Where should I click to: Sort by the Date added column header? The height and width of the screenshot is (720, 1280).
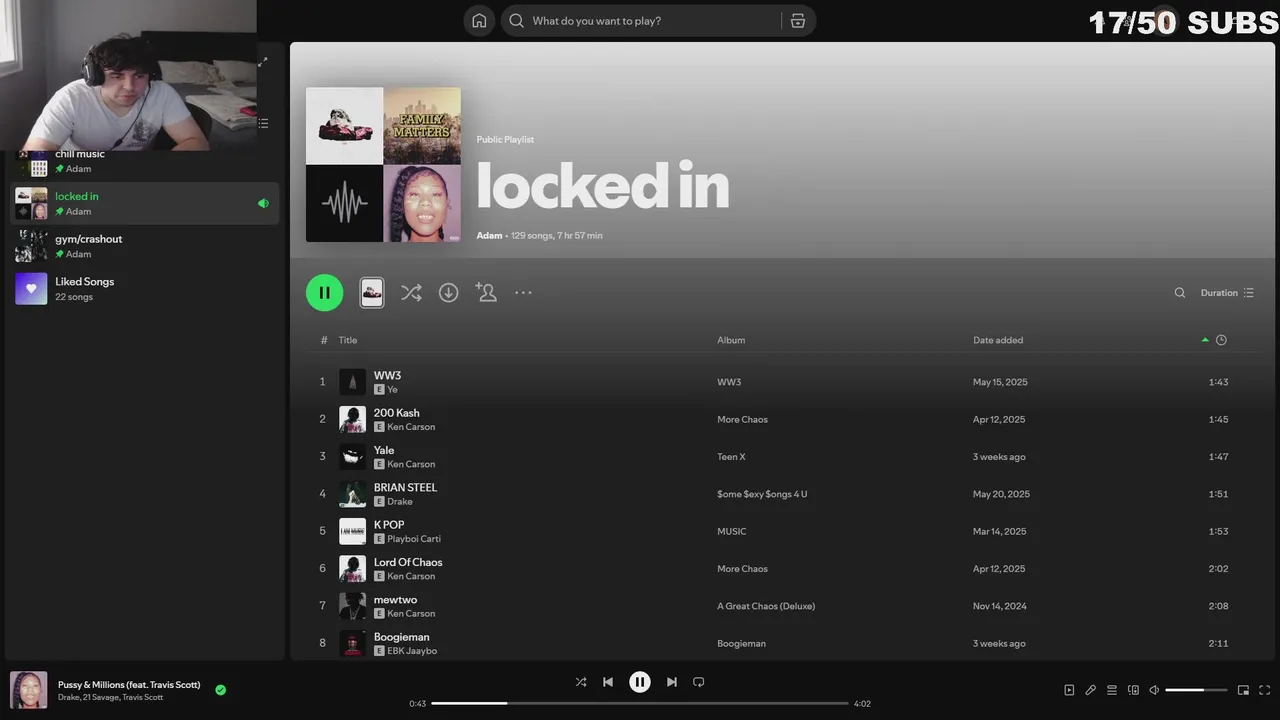tap(998, 340)
